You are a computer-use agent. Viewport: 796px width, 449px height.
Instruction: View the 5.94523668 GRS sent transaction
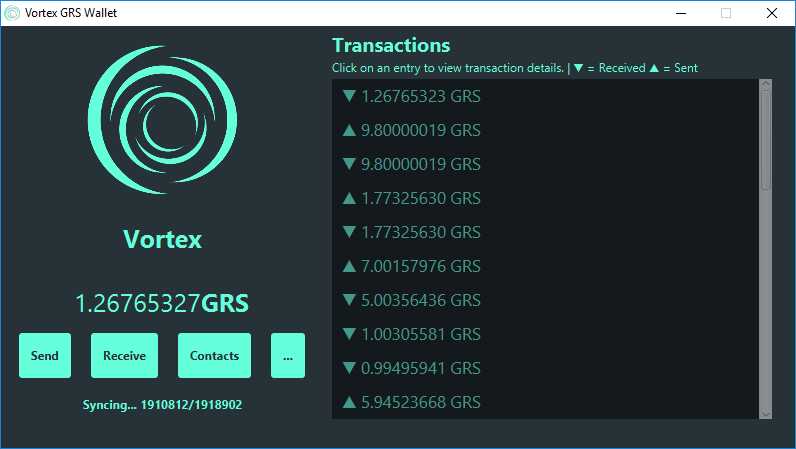[545, 402]
